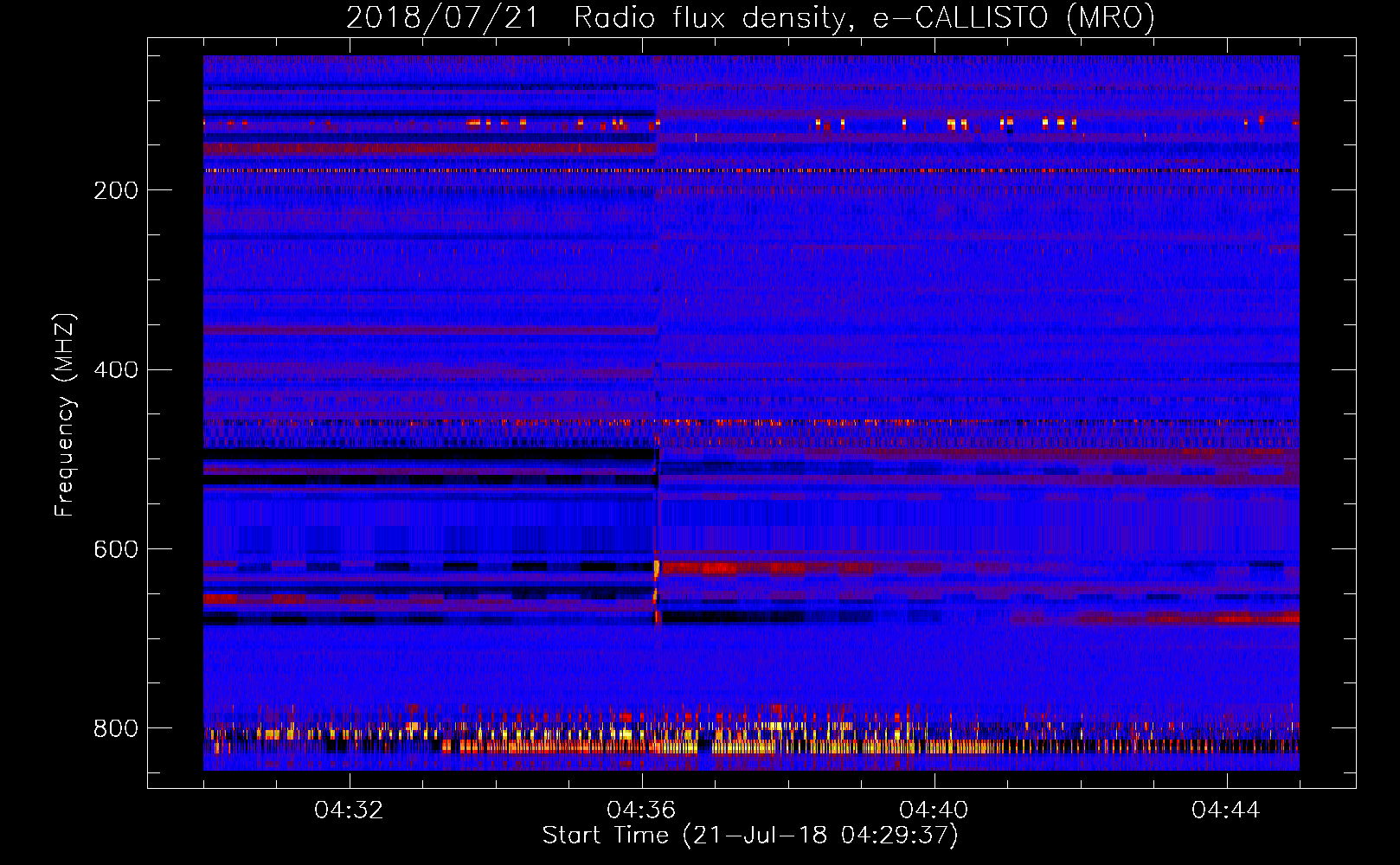Click the 600 frequency tick label
The width and height of the screenshot is (1400, 865).
pos(116,550)
